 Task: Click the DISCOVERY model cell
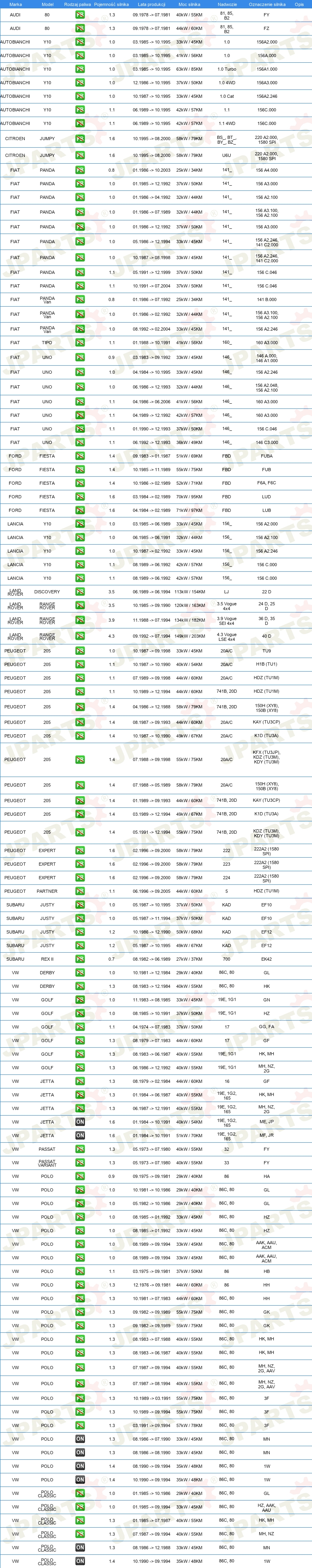47,592
